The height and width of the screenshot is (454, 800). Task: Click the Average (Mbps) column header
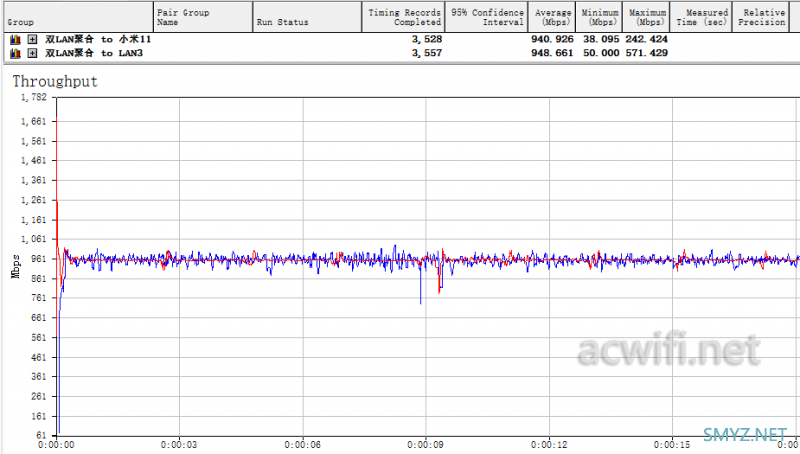(x=552, y=17)
